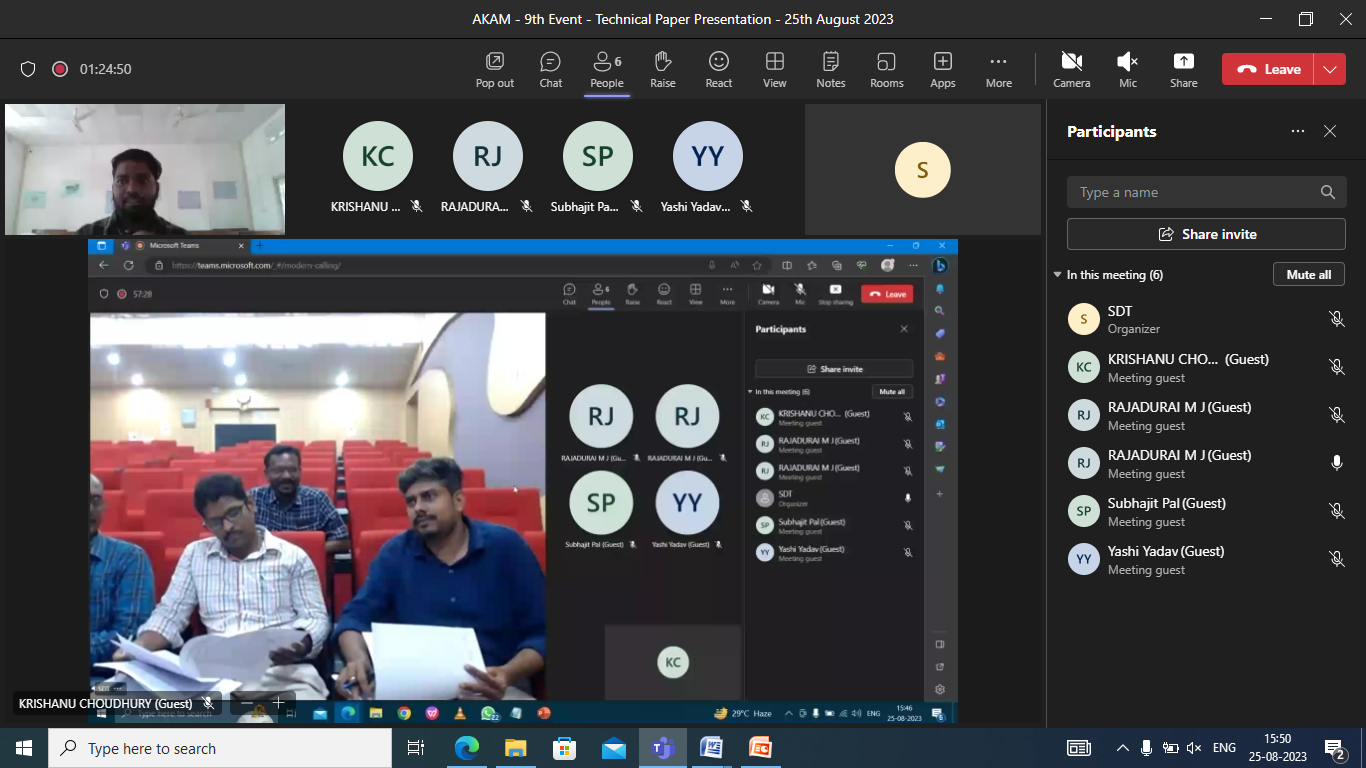Expand the Leave options dropdown arrow
Image resolution: width=1366 pixels, height=768 pixels.
pyautogui.click(x=1329, y=69)
